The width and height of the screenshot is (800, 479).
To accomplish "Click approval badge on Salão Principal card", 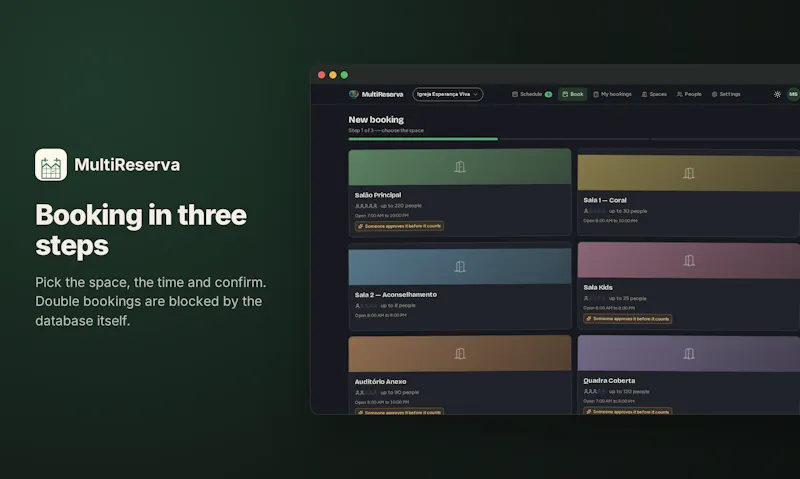I will [399, 226].
